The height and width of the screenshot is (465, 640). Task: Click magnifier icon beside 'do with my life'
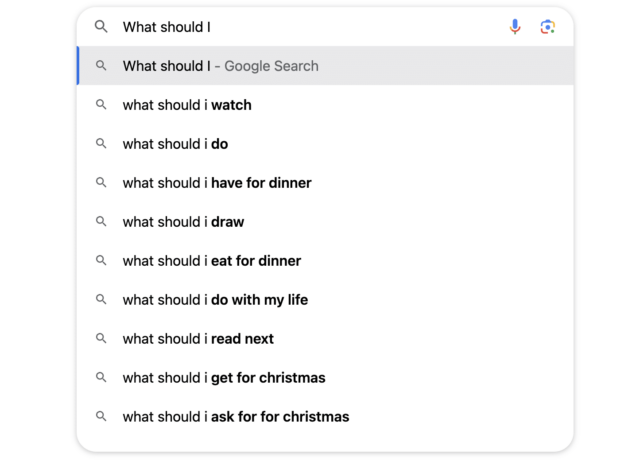point(101,299)
